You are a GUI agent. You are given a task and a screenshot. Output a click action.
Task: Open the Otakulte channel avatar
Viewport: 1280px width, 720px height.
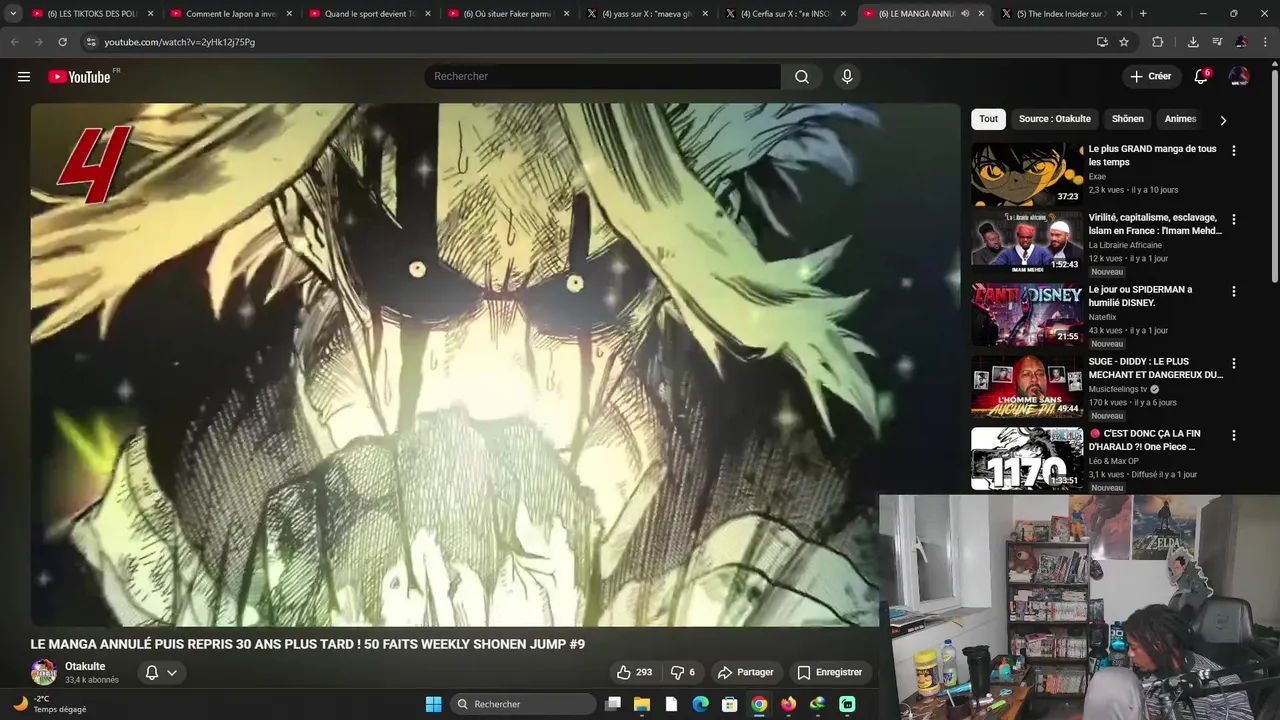click(43, 672)
